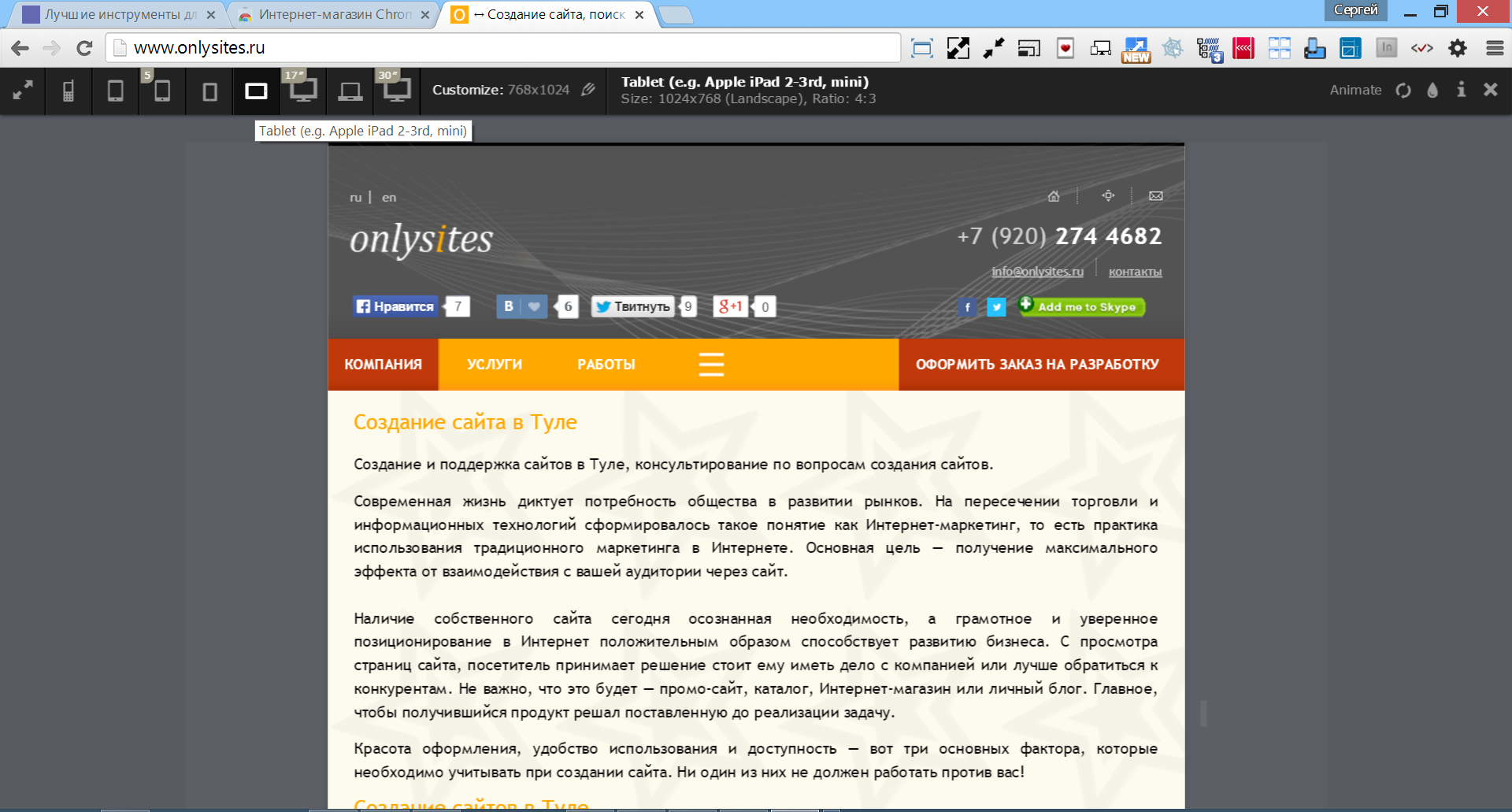Image resolution: width=1512 pixels, height=812 pixels.
Task: Focus the address bar showing www.onlysites.ru
Action: pos(504,47)
